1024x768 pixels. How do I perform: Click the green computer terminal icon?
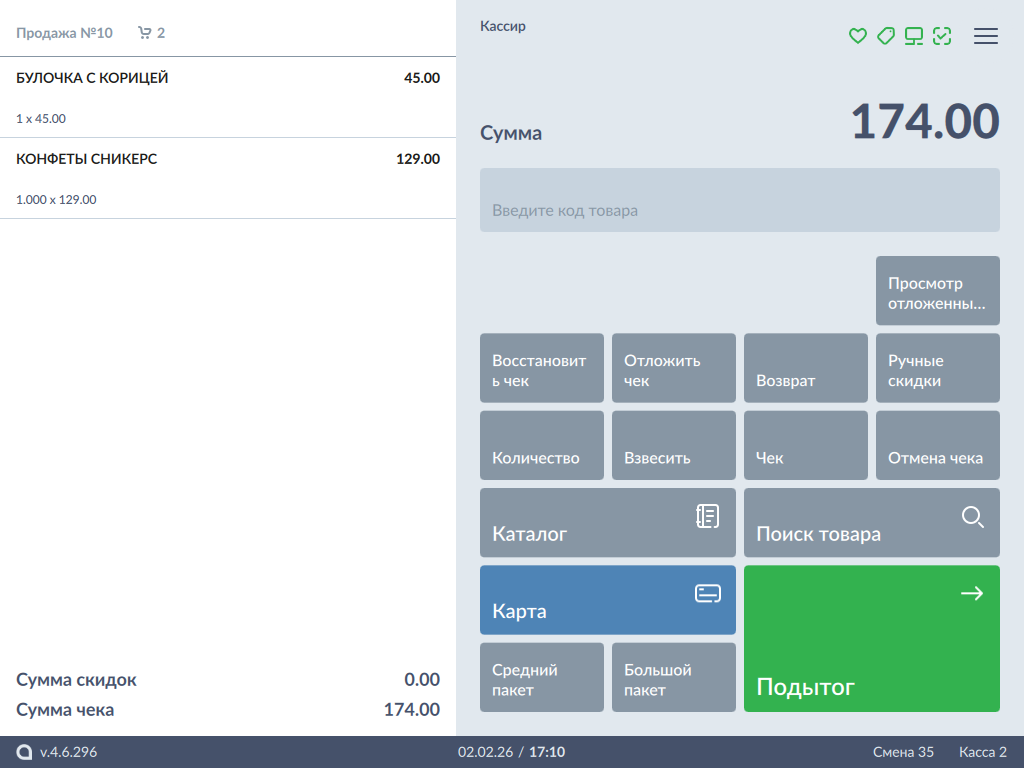913,36
